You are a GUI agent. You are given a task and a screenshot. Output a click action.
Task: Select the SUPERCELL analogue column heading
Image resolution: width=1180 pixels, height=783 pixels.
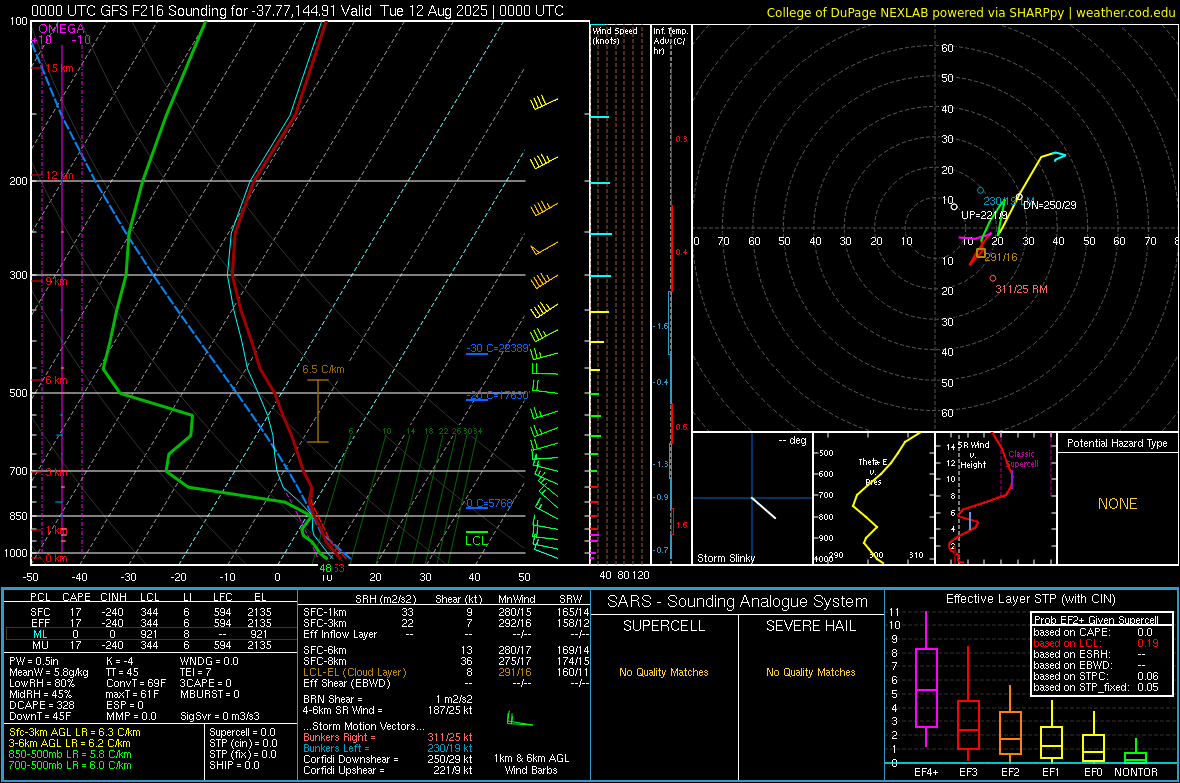[x=664, y=626]
